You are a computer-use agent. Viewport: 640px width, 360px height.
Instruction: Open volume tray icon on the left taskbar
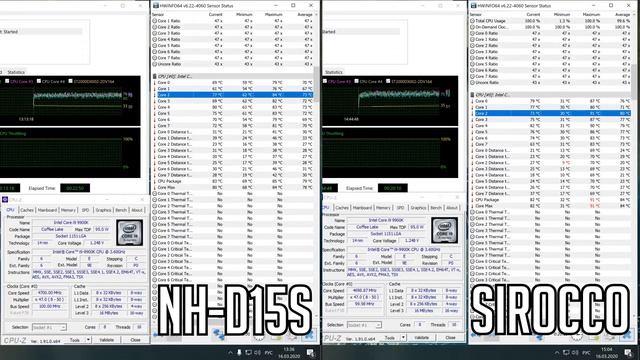(x=257, y=352)
